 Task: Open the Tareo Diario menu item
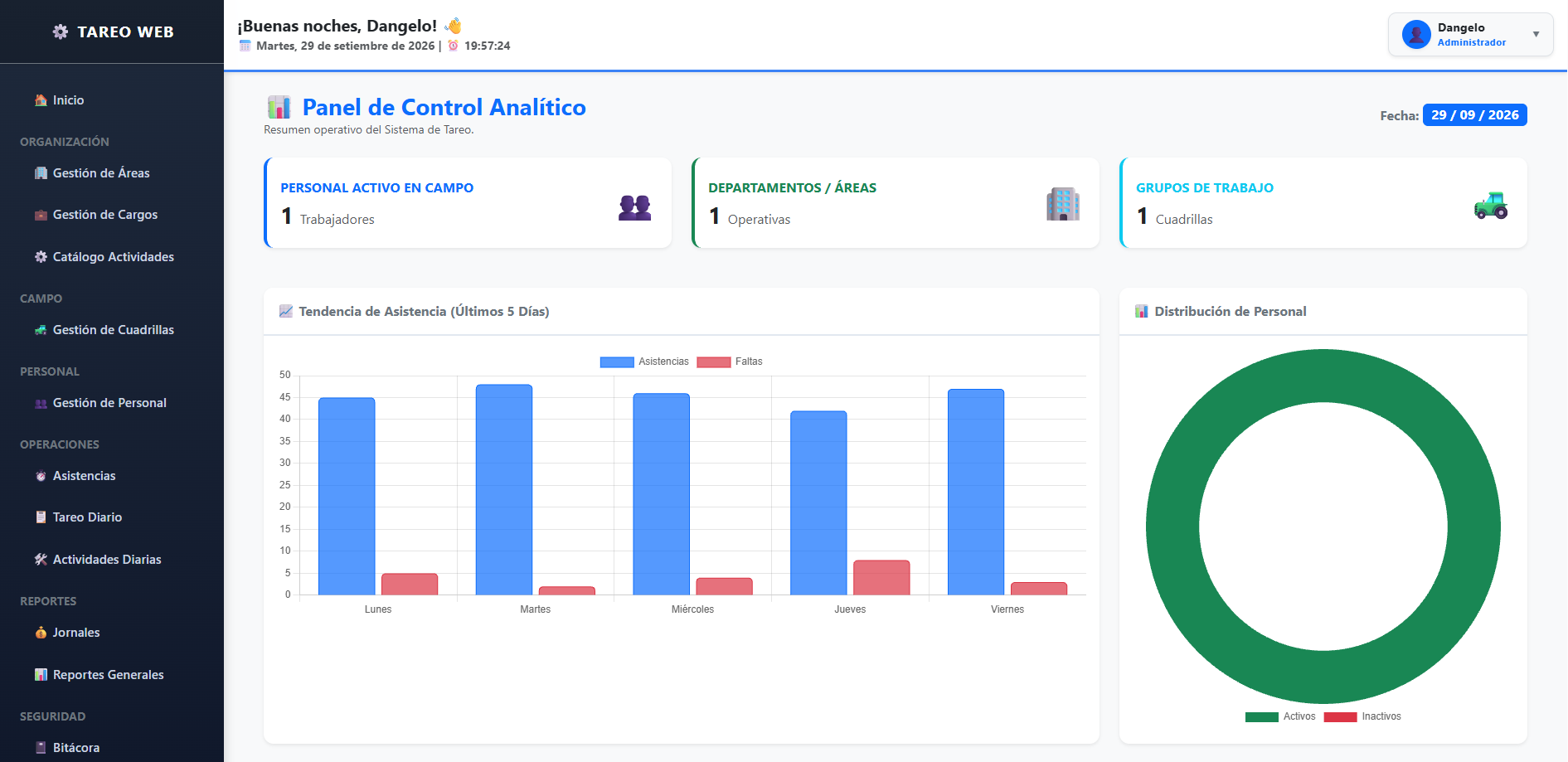pos(112,517)
